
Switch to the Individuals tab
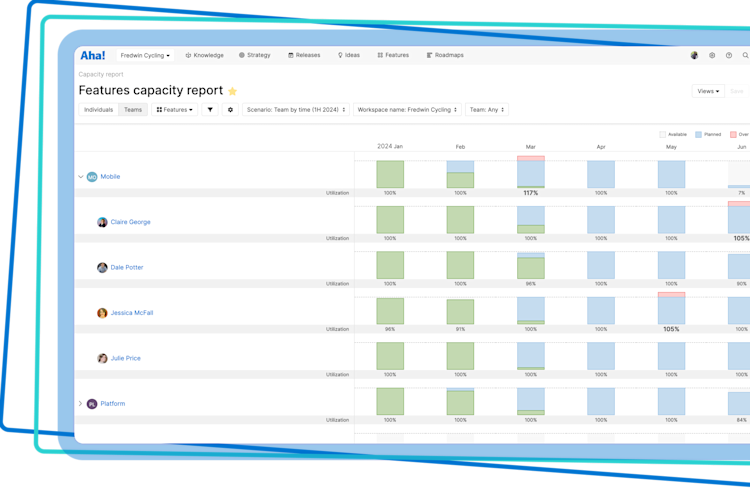99,110
